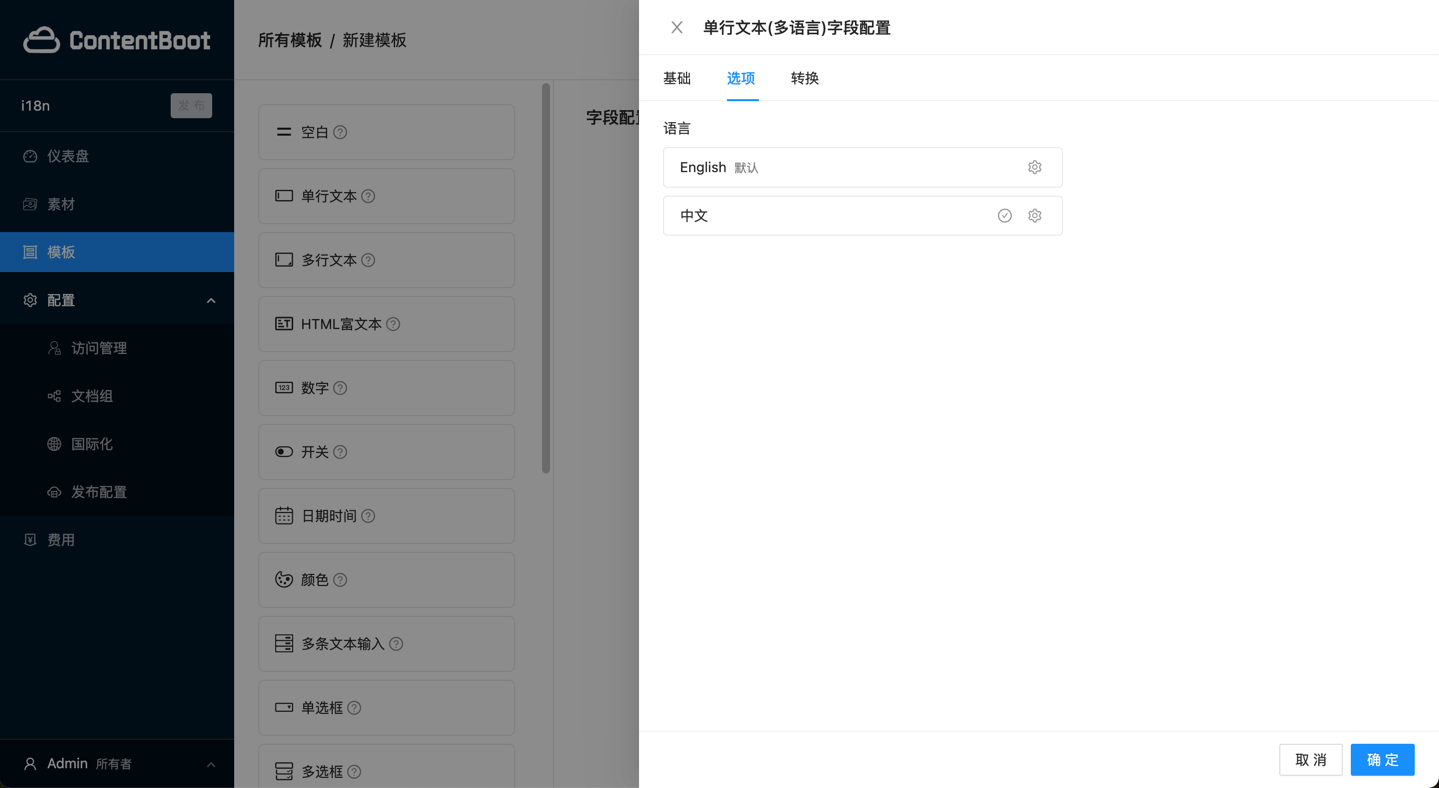The image size is (1439, 788).
Task: Open 费用 from the sidebar
Action: (x=117, y=540)
